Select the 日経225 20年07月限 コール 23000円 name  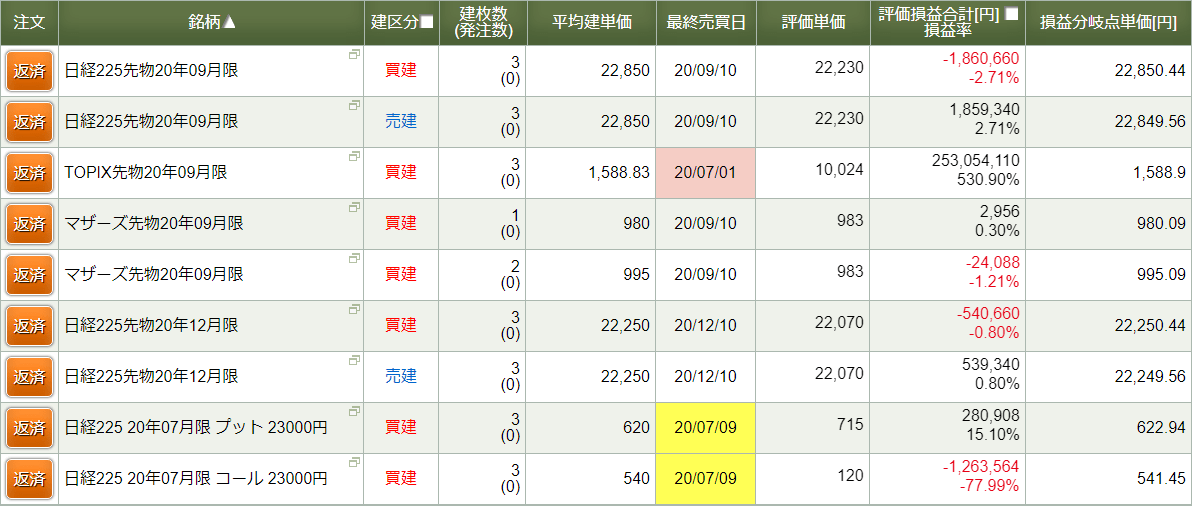point(196,479)
